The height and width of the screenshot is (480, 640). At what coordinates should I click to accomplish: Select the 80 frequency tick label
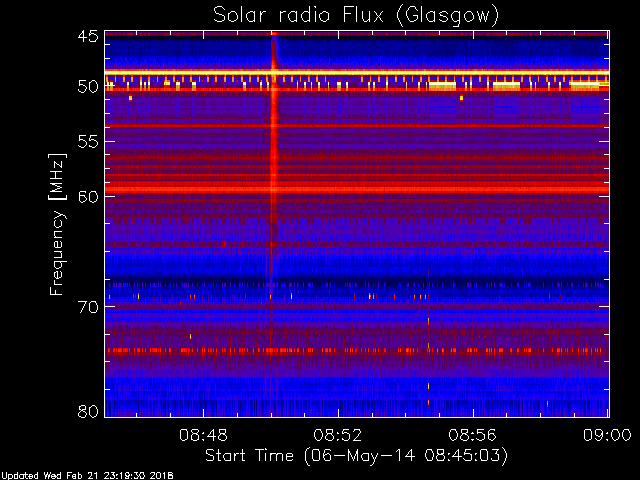point(88,411)
